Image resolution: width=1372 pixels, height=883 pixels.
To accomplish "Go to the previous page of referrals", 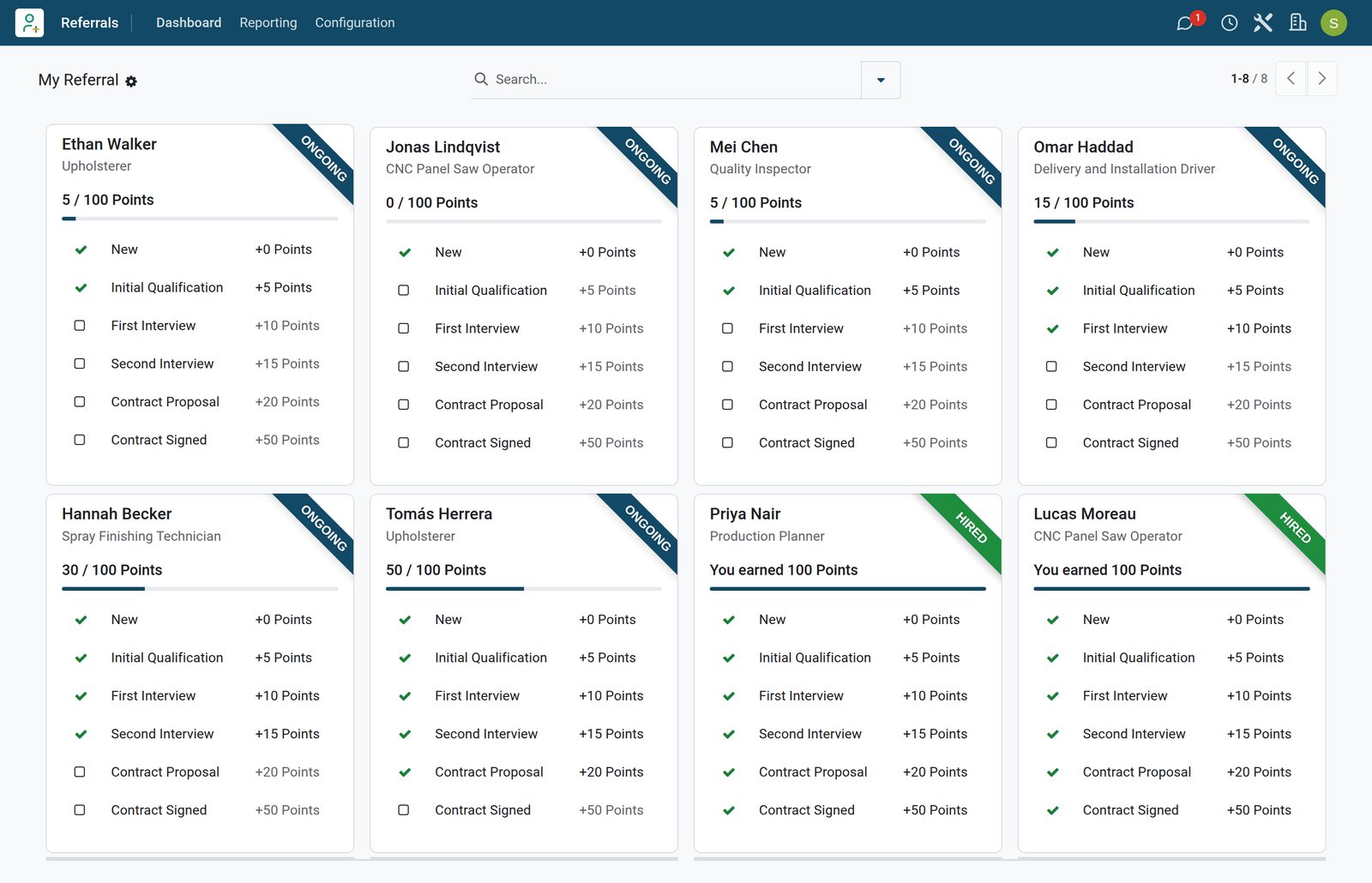I will [x=1291, y=79].
